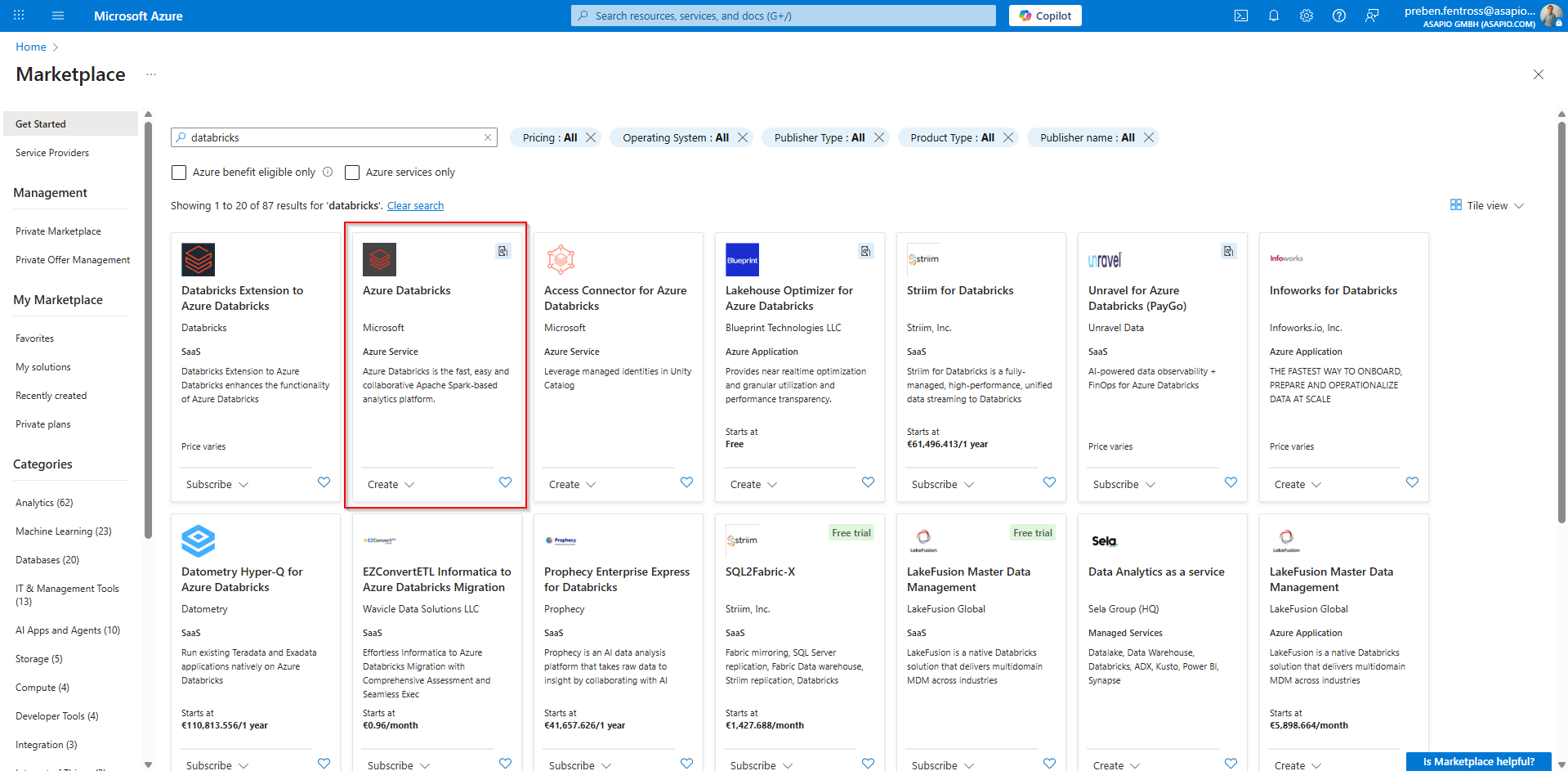Favorite Striim for Databricks
Viewport: 1568px width, 771px height.
coord(1050,482)
